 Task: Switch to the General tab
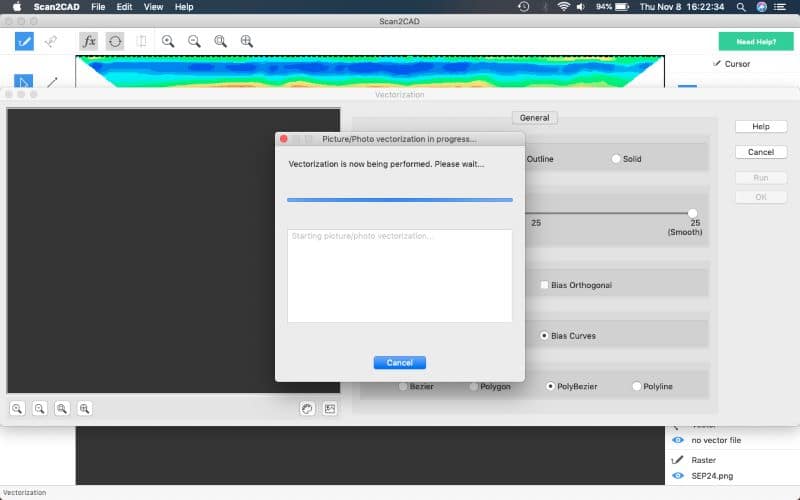[534, 117]
